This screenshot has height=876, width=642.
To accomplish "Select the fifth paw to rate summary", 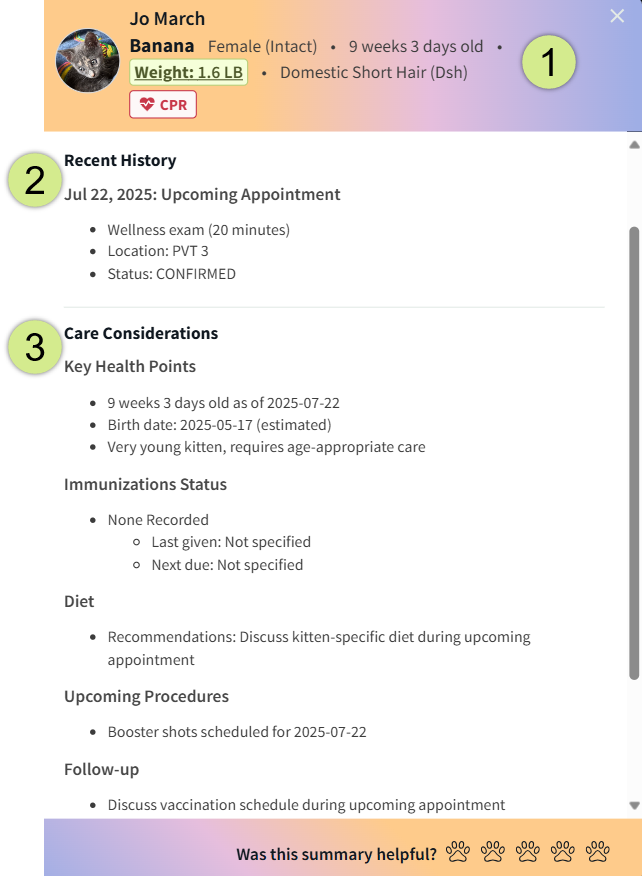I will tap(597, 852).
